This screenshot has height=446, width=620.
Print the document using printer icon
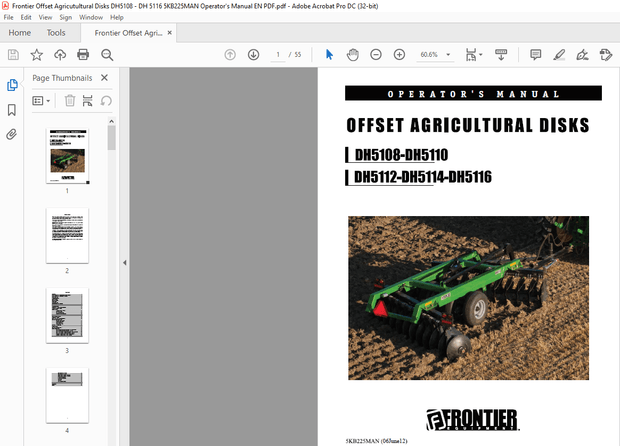click(x=83, y=55)
